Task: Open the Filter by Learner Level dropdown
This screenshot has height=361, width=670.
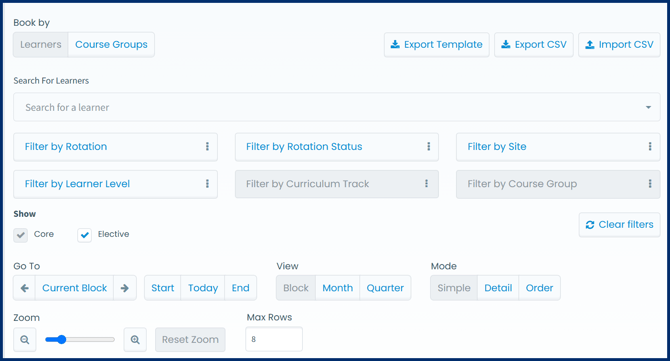Action: click(115, 184)
